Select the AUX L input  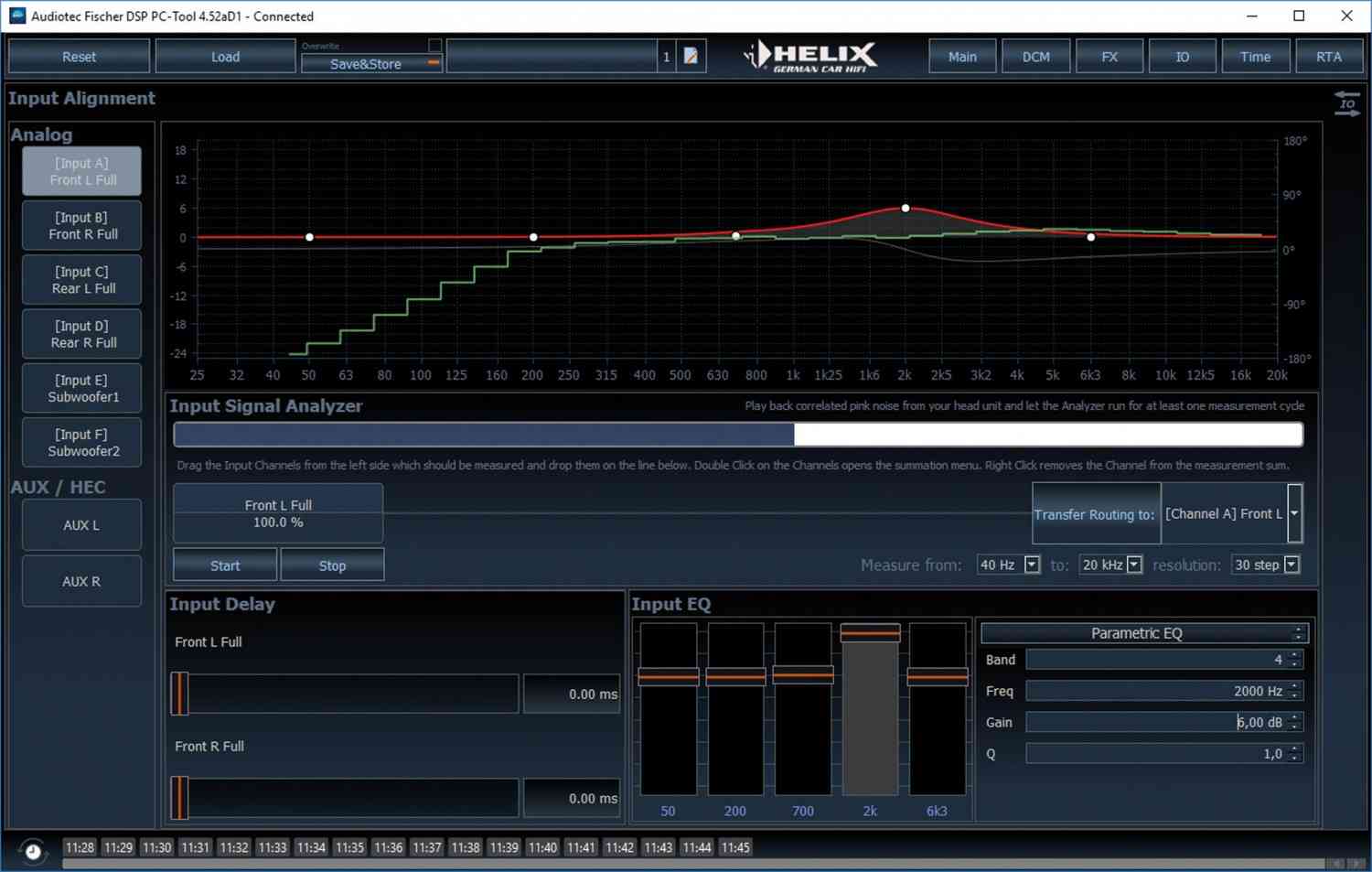(x=82, y=525)
